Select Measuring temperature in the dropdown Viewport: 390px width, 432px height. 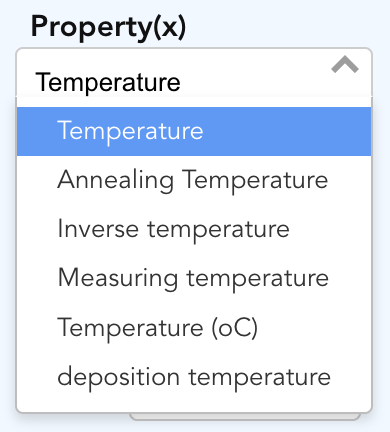click(194, 279)
